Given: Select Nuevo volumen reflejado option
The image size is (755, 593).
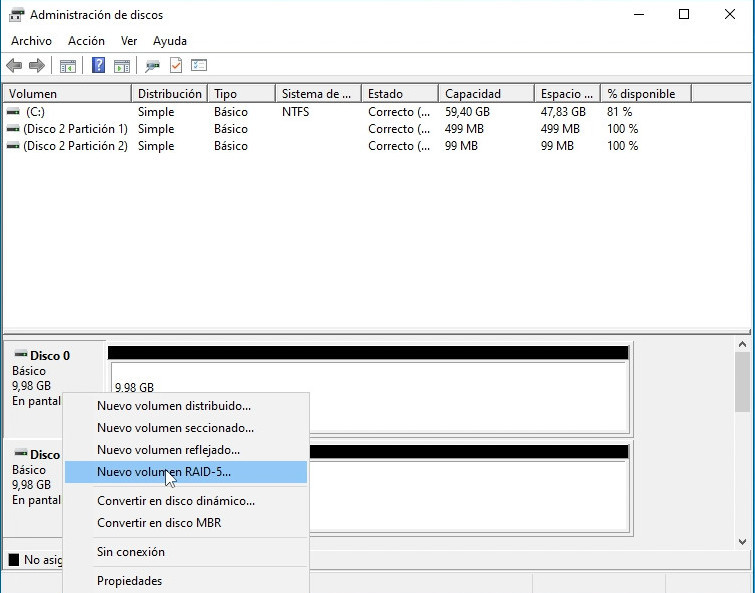Looking at the screenshot, I should 168,450.
